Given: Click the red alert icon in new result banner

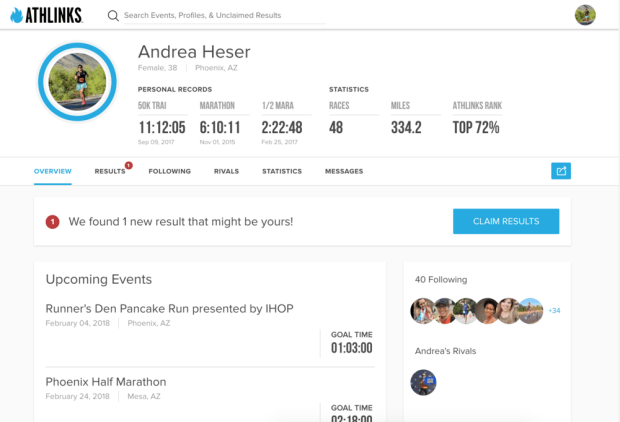Looking at the screenshot, I should 52,221.
